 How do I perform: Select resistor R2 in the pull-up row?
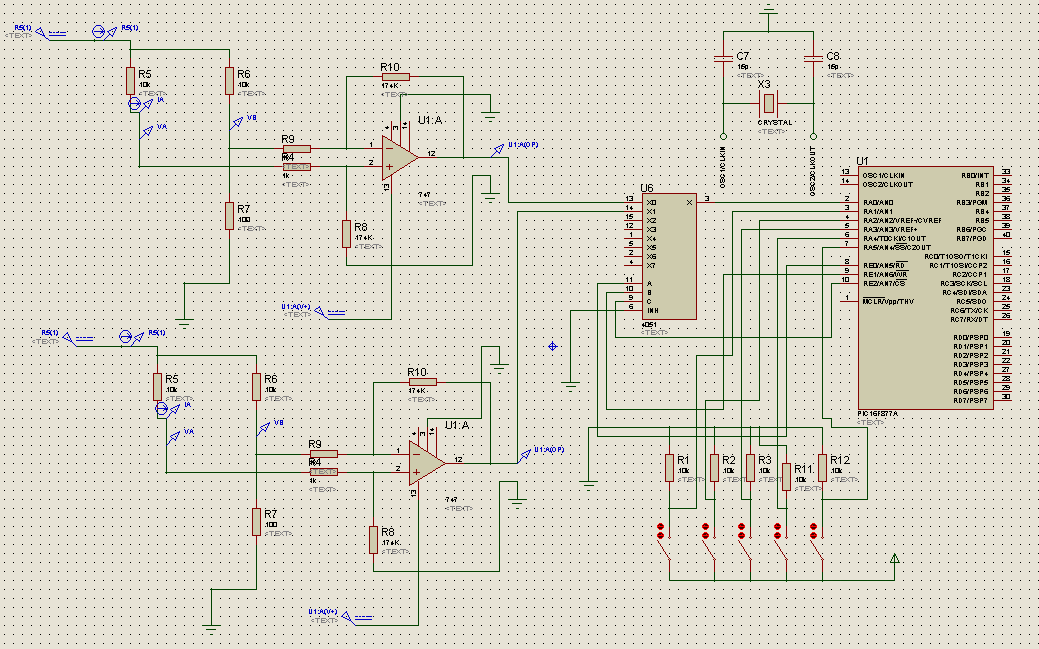714,467
